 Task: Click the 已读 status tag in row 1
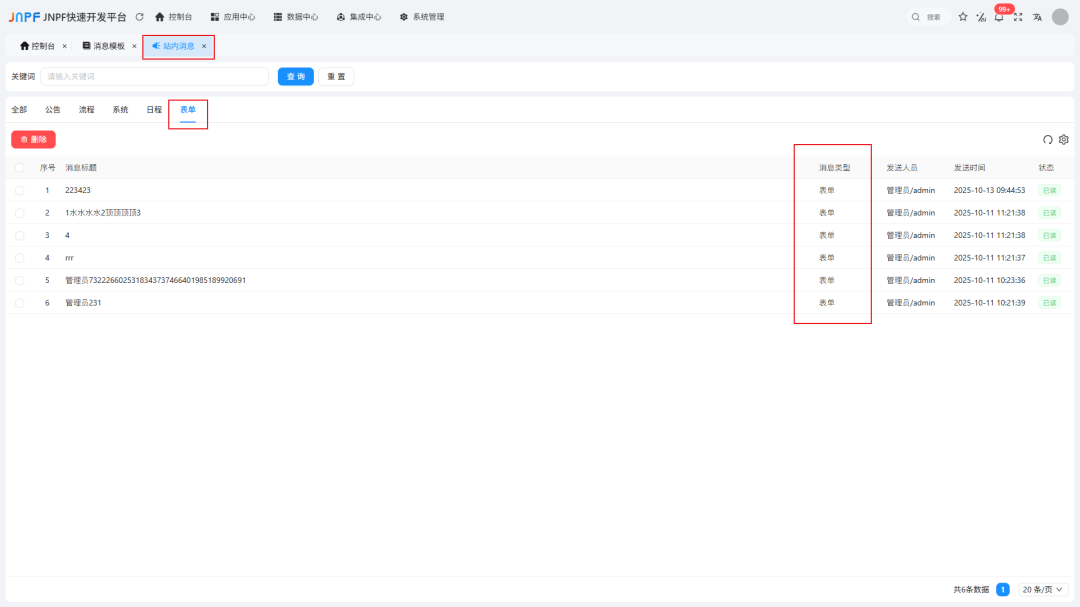[1049, 190]
